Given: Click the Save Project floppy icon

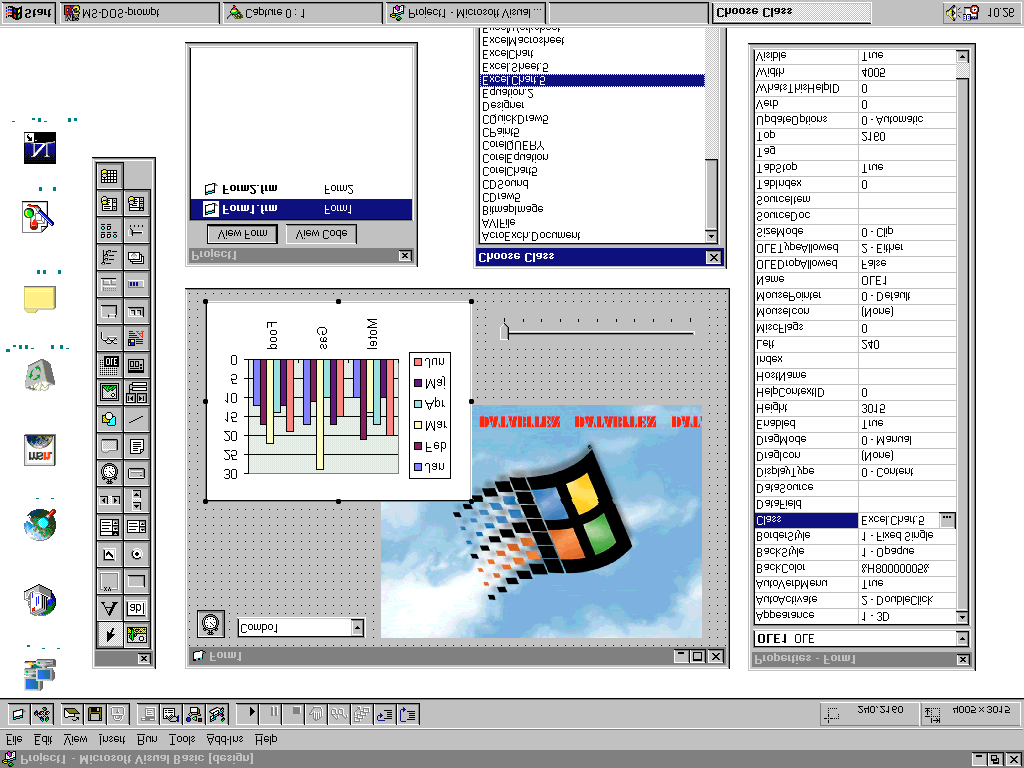Looking at the screenshot, I should tap(95, 714).
